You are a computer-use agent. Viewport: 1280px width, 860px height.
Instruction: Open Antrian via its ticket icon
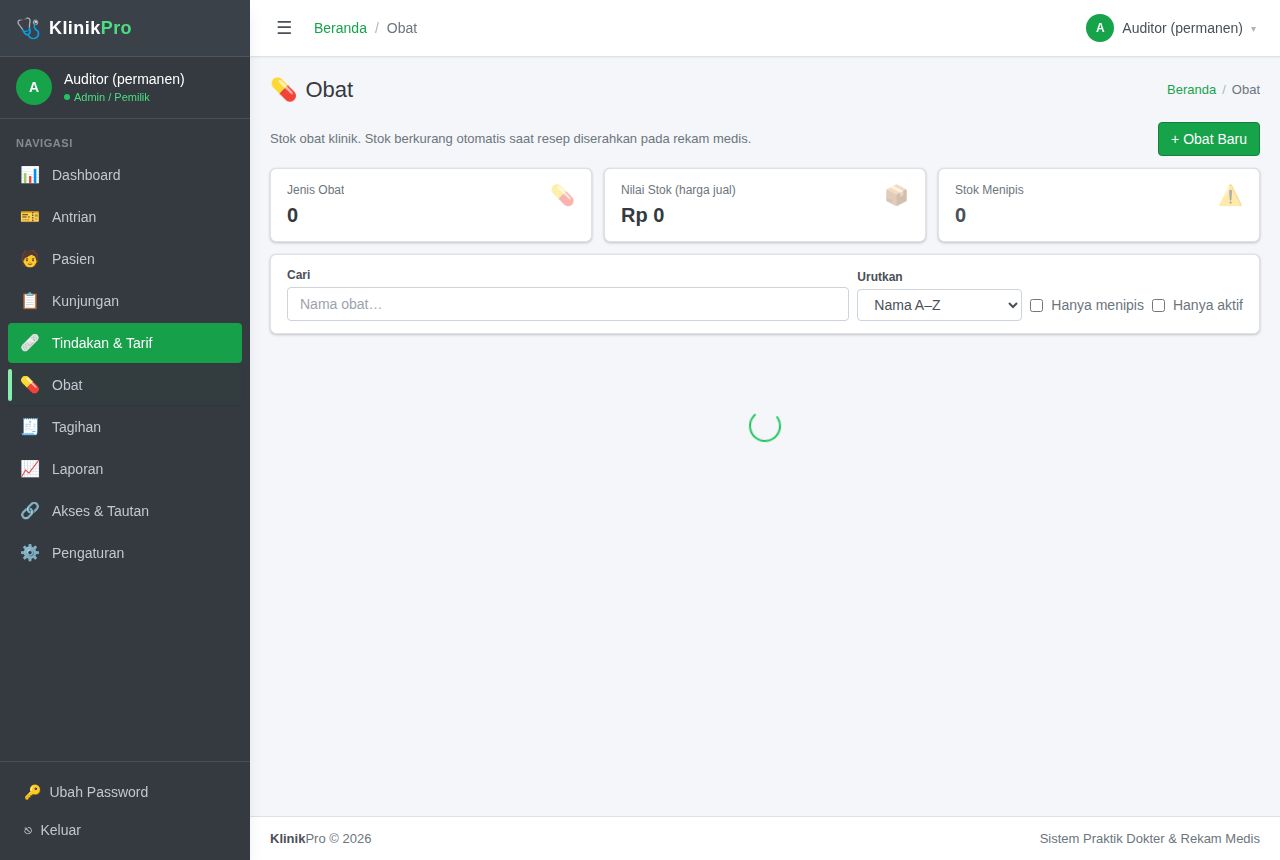click(30, 217)
